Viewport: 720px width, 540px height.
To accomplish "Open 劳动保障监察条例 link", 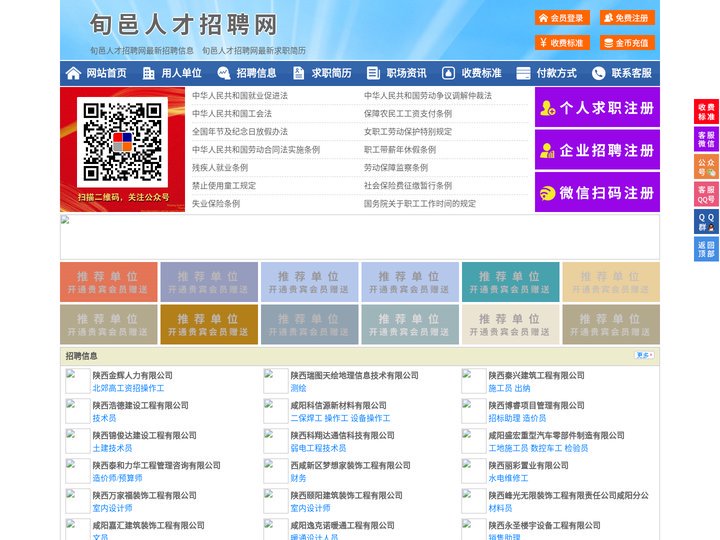I will (x=396, y=168).
